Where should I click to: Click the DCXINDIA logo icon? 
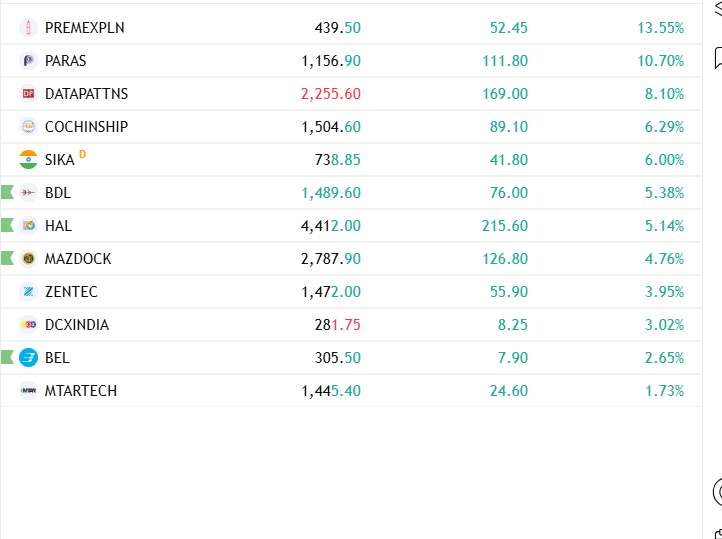(x=28, y=325)
